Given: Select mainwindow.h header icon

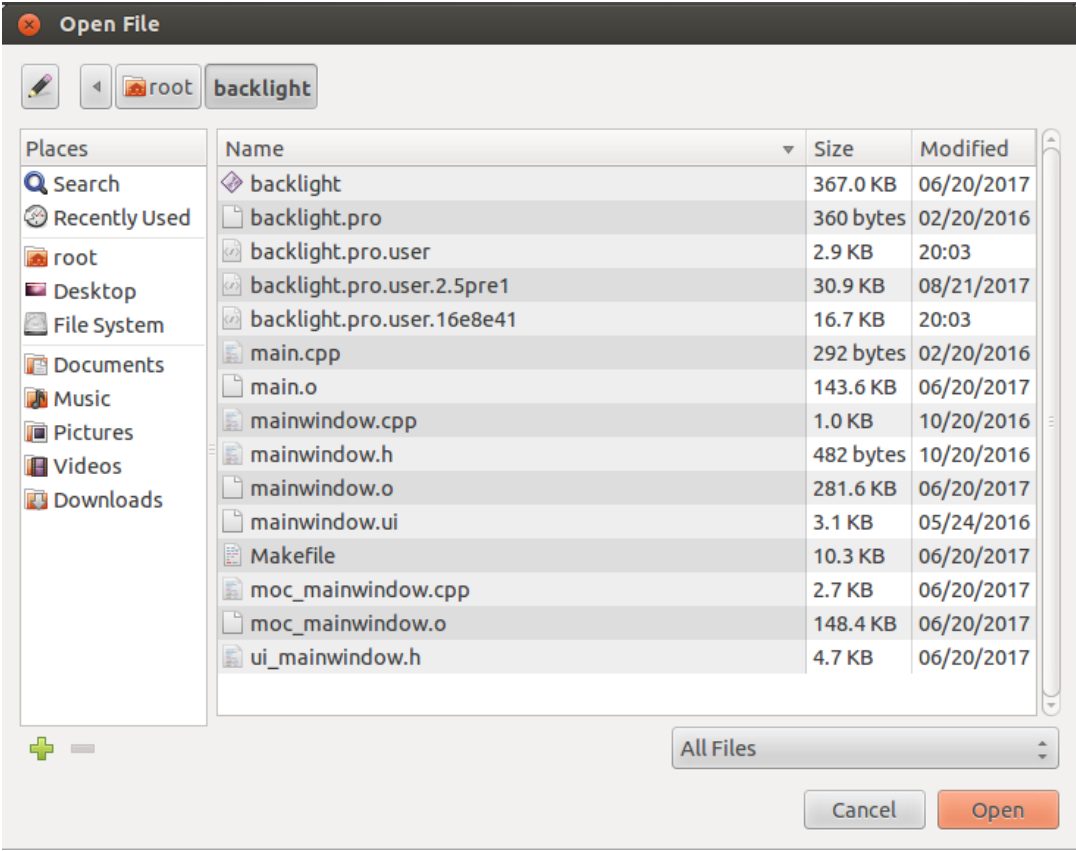Looking at the screenshot, I should click(x=232, y=454).
